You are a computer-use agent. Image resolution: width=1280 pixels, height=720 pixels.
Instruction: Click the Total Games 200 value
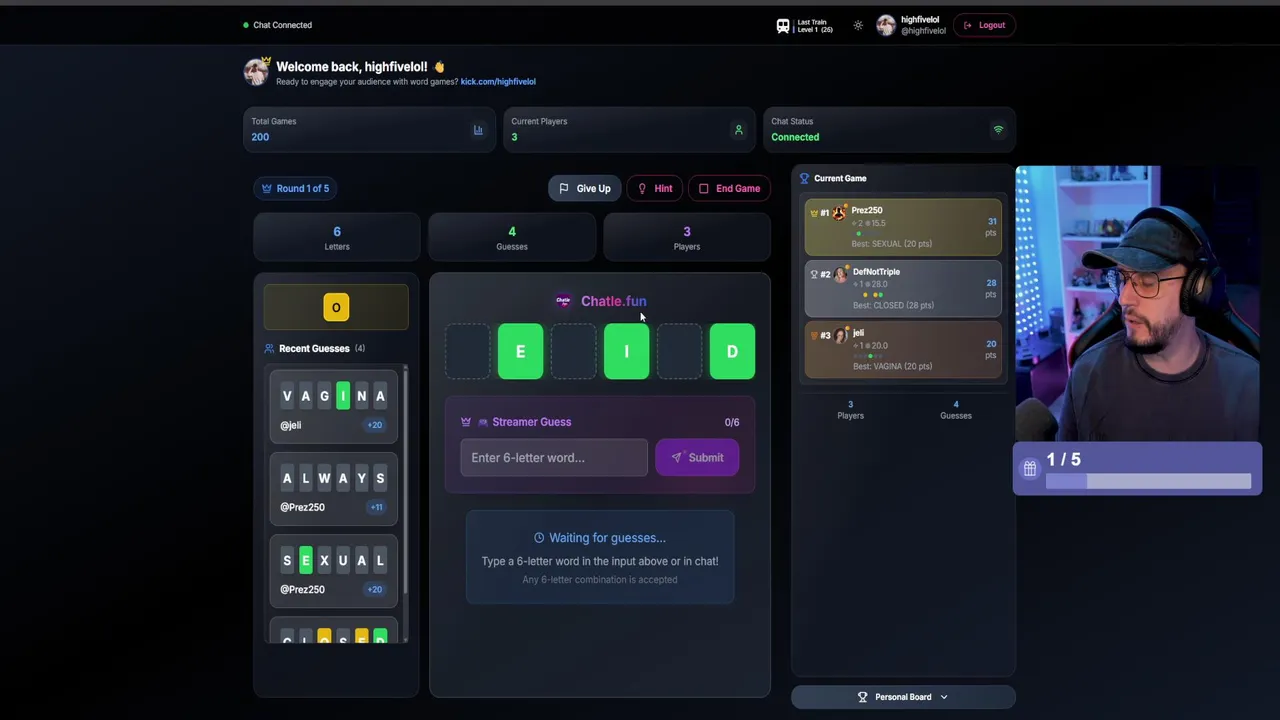coord(260,137)
